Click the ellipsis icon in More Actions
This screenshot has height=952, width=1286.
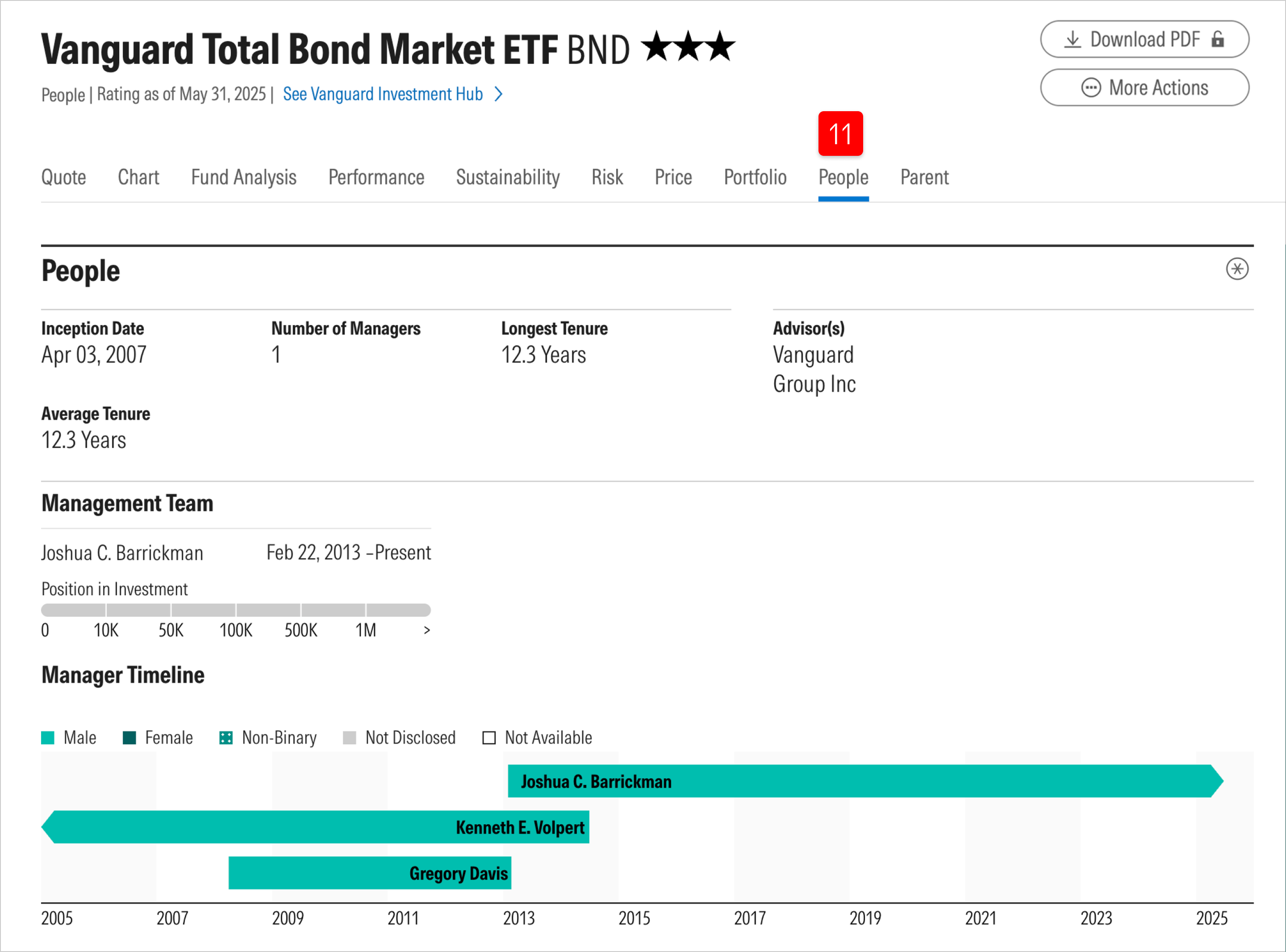tap(1091, 88)
